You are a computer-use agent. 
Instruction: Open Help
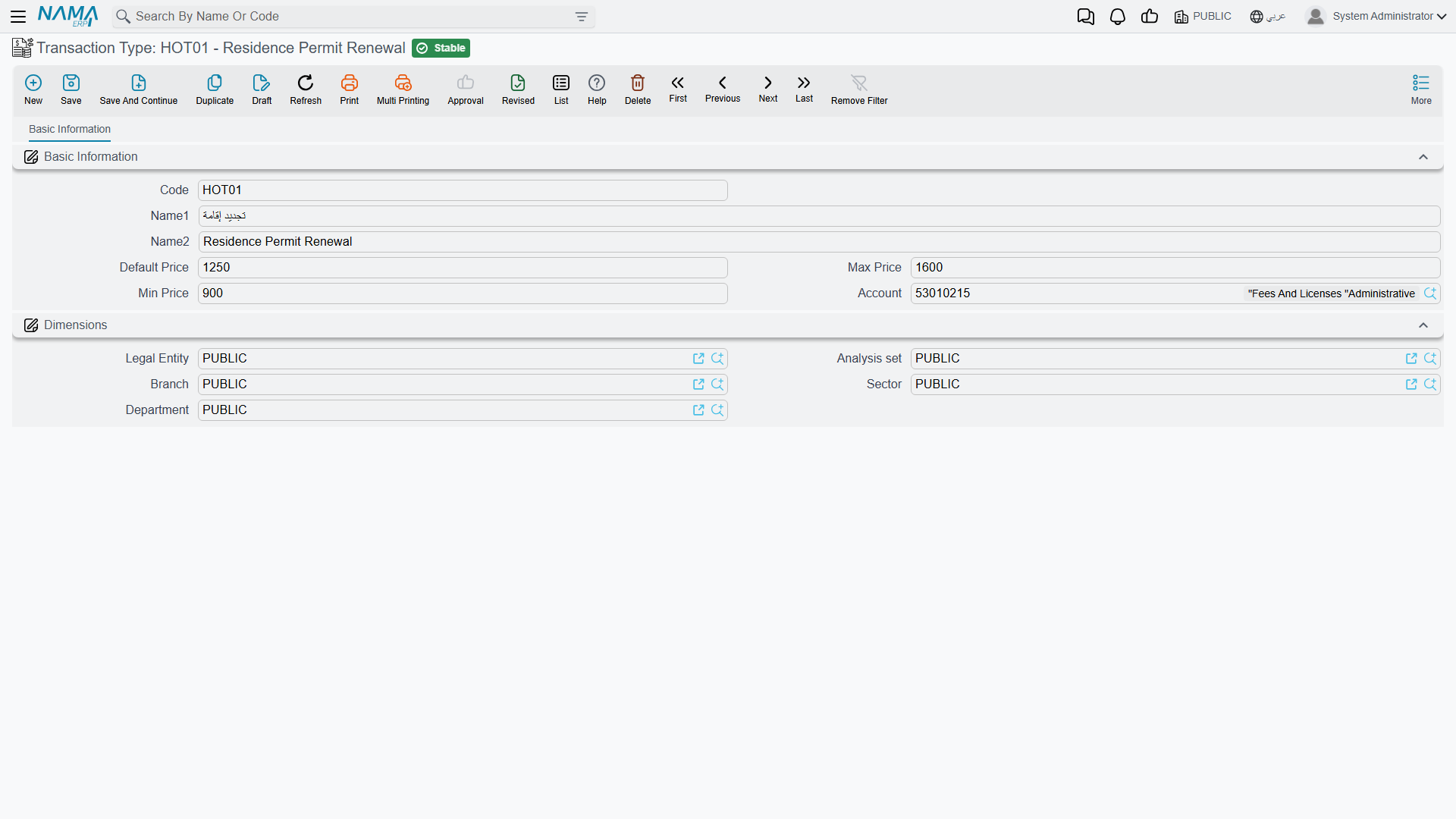pos(597,89)
